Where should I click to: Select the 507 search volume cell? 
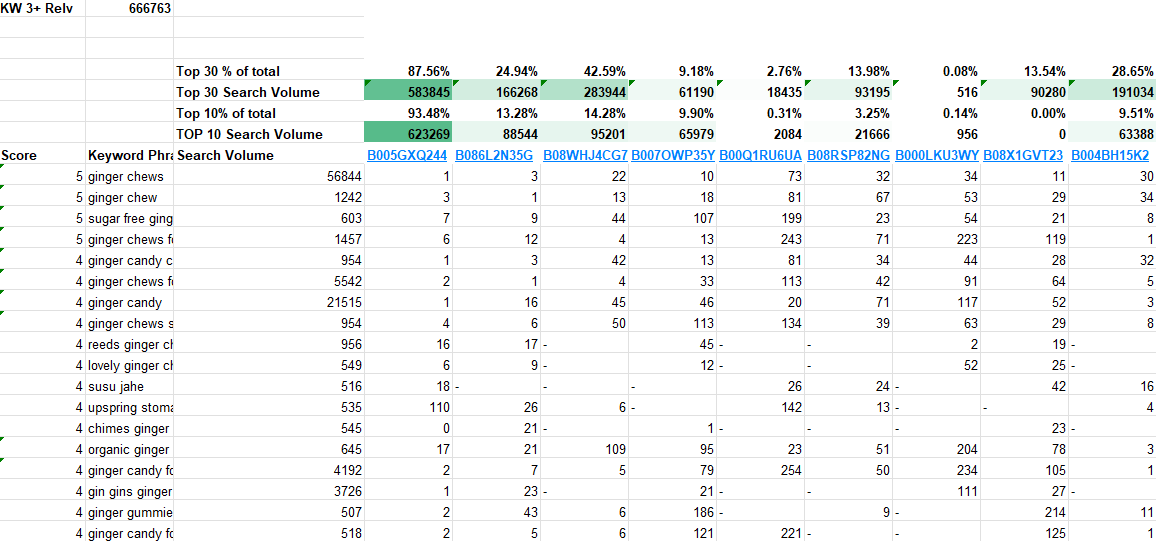coord(269,513)
